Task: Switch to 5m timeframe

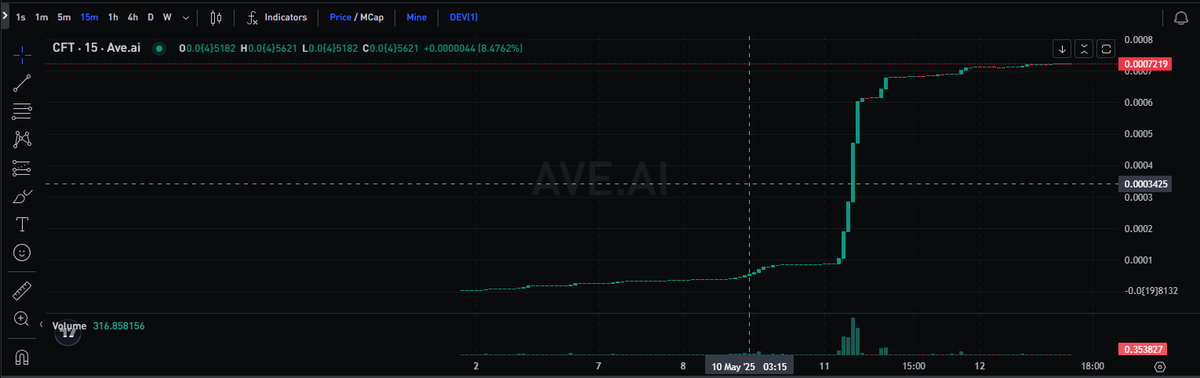Action: tap(64, 18)
